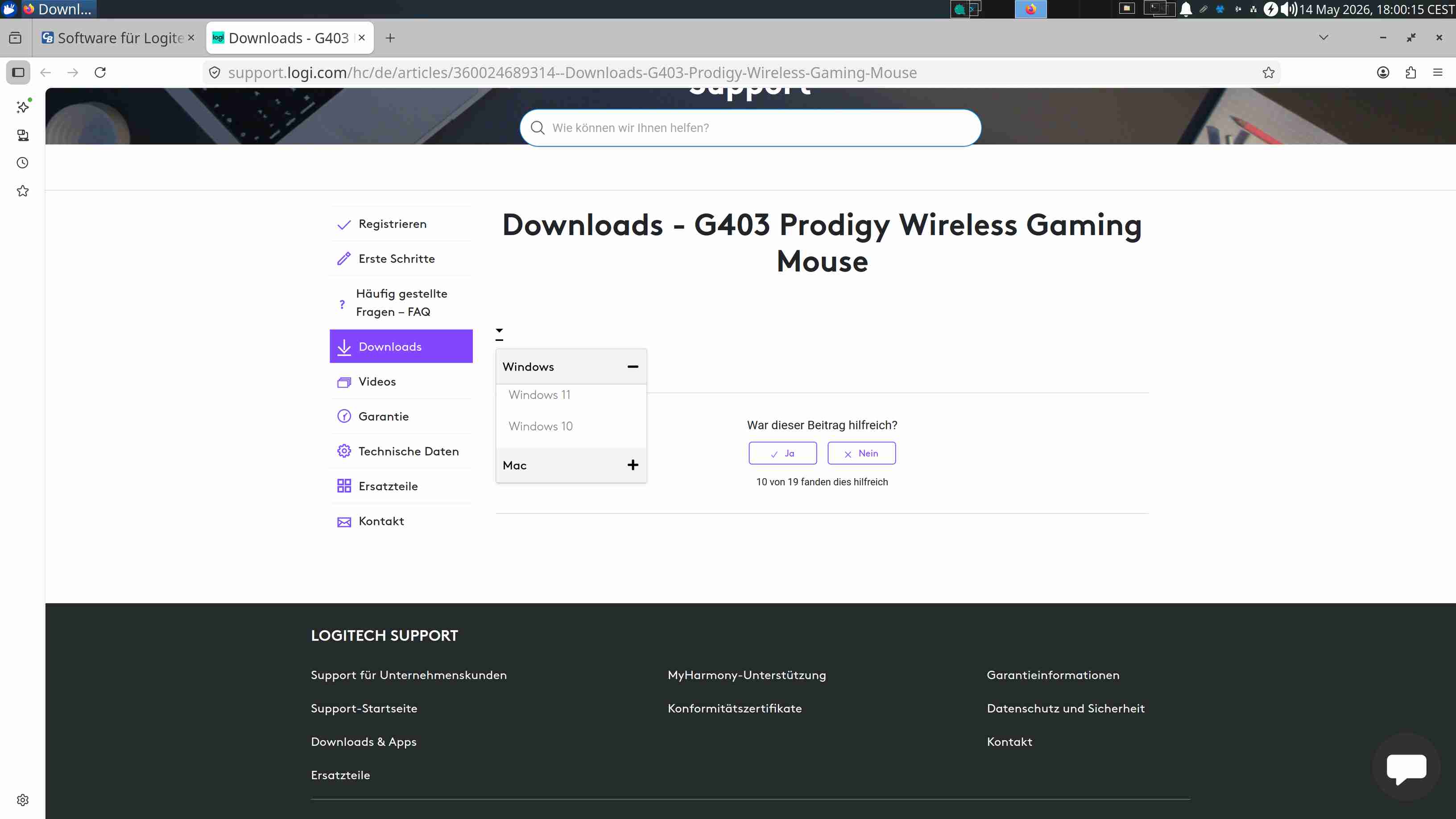Open the list all tabs chevron
Viewport: 1456px width, 819px height.
1323,38
